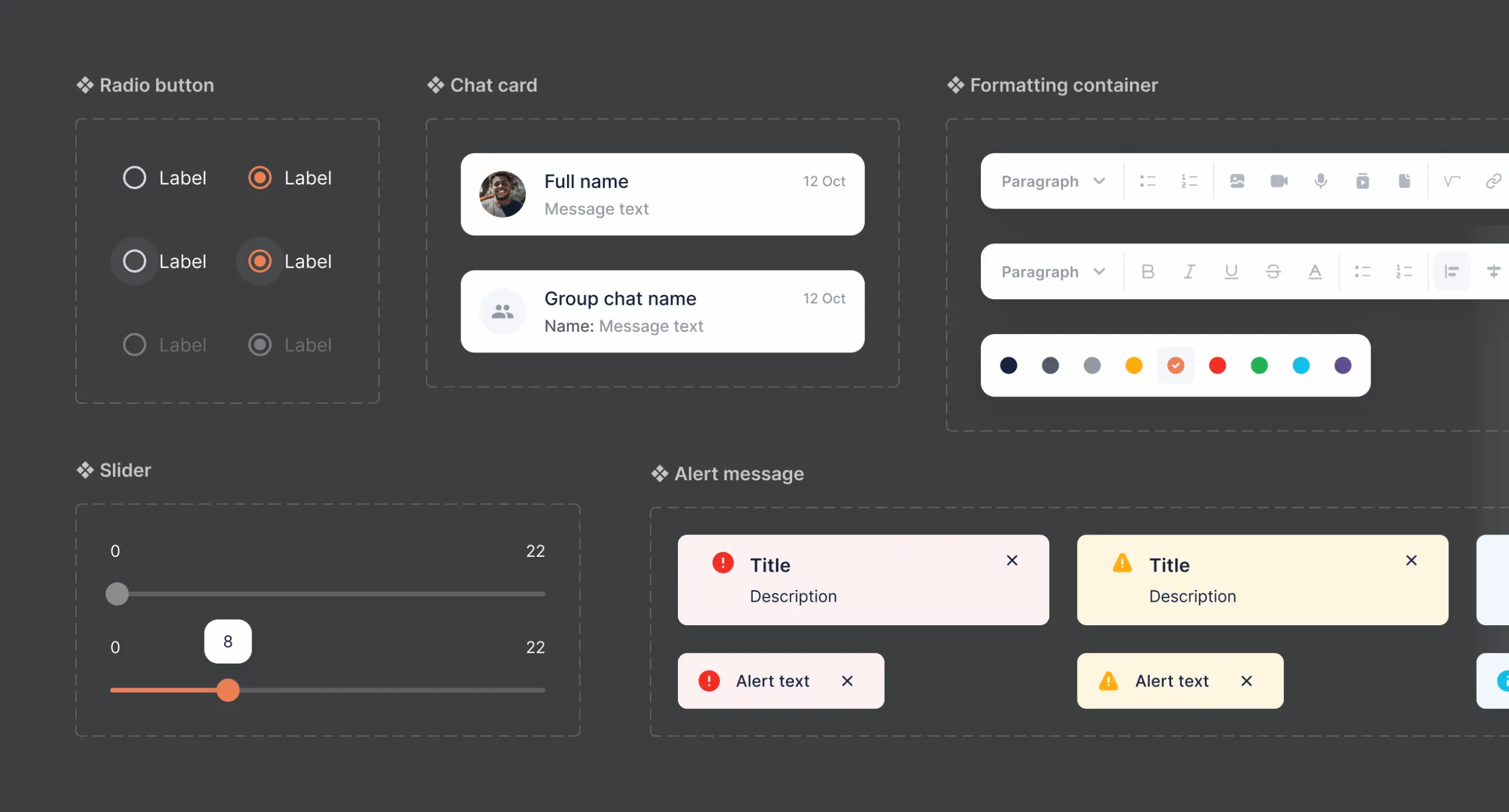Apply strikethrough formatting
Screen dimensions: 1509x812
click(1273, 272)
